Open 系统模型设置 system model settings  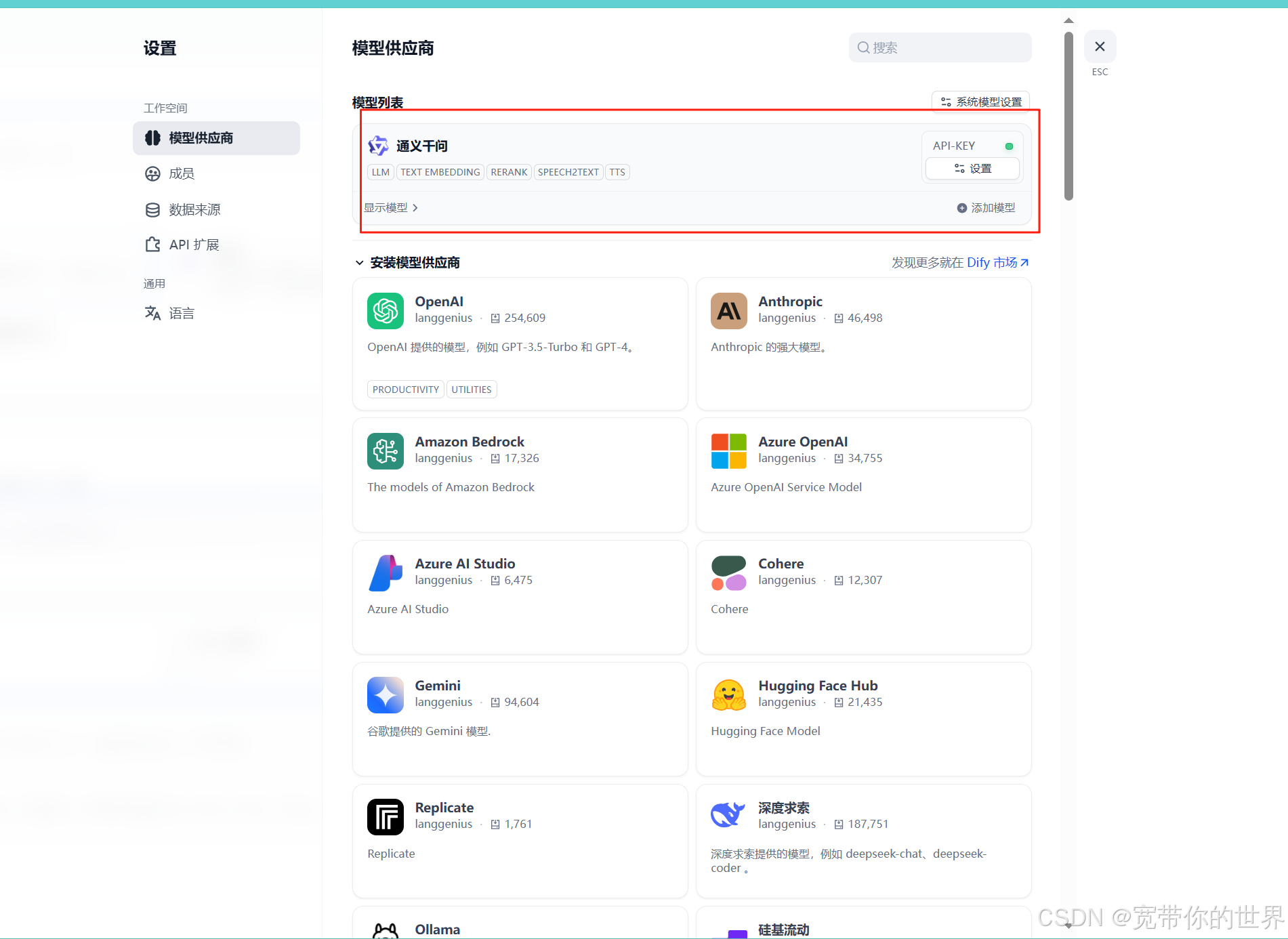tap(980, 102)
